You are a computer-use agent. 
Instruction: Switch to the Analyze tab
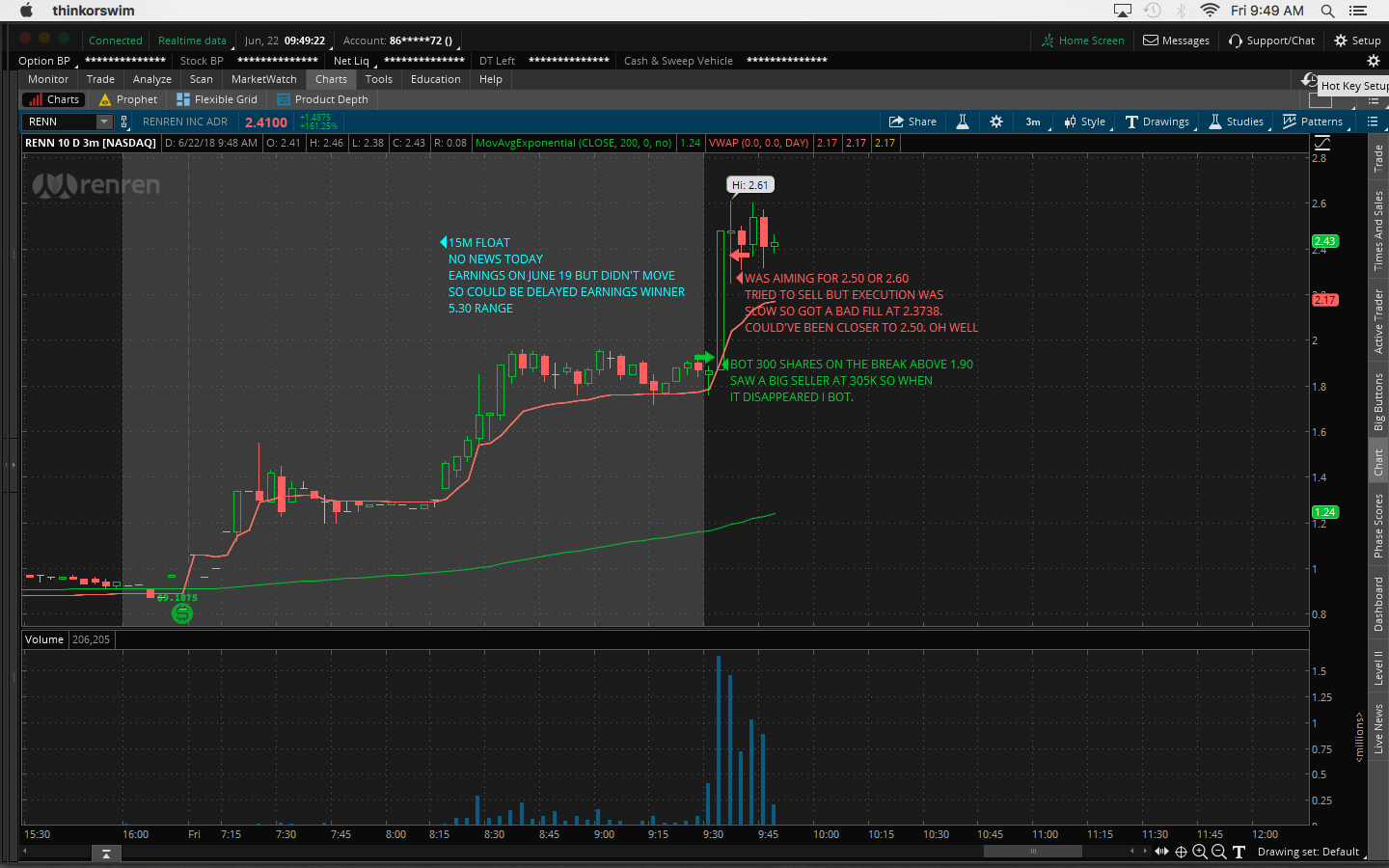coord(152,79)
